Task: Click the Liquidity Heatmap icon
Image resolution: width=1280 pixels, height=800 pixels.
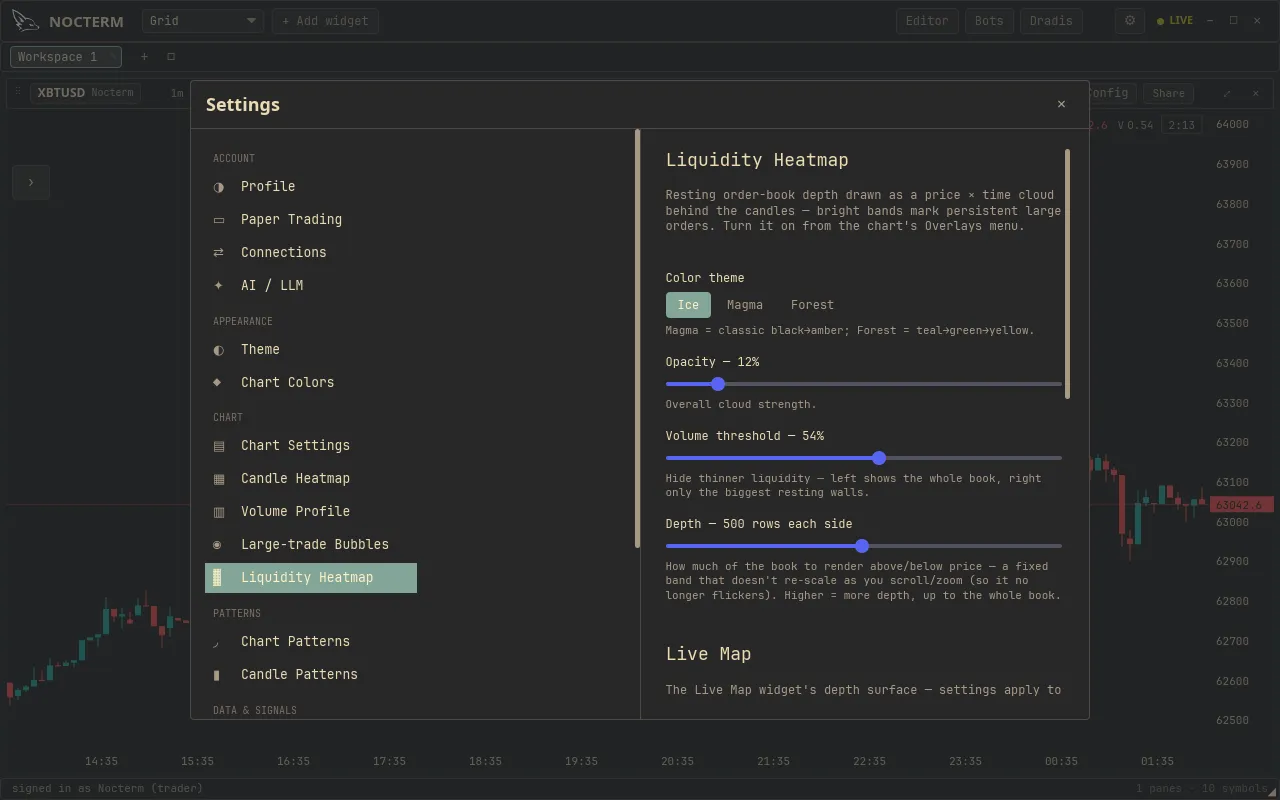Action: coord(218,578)
